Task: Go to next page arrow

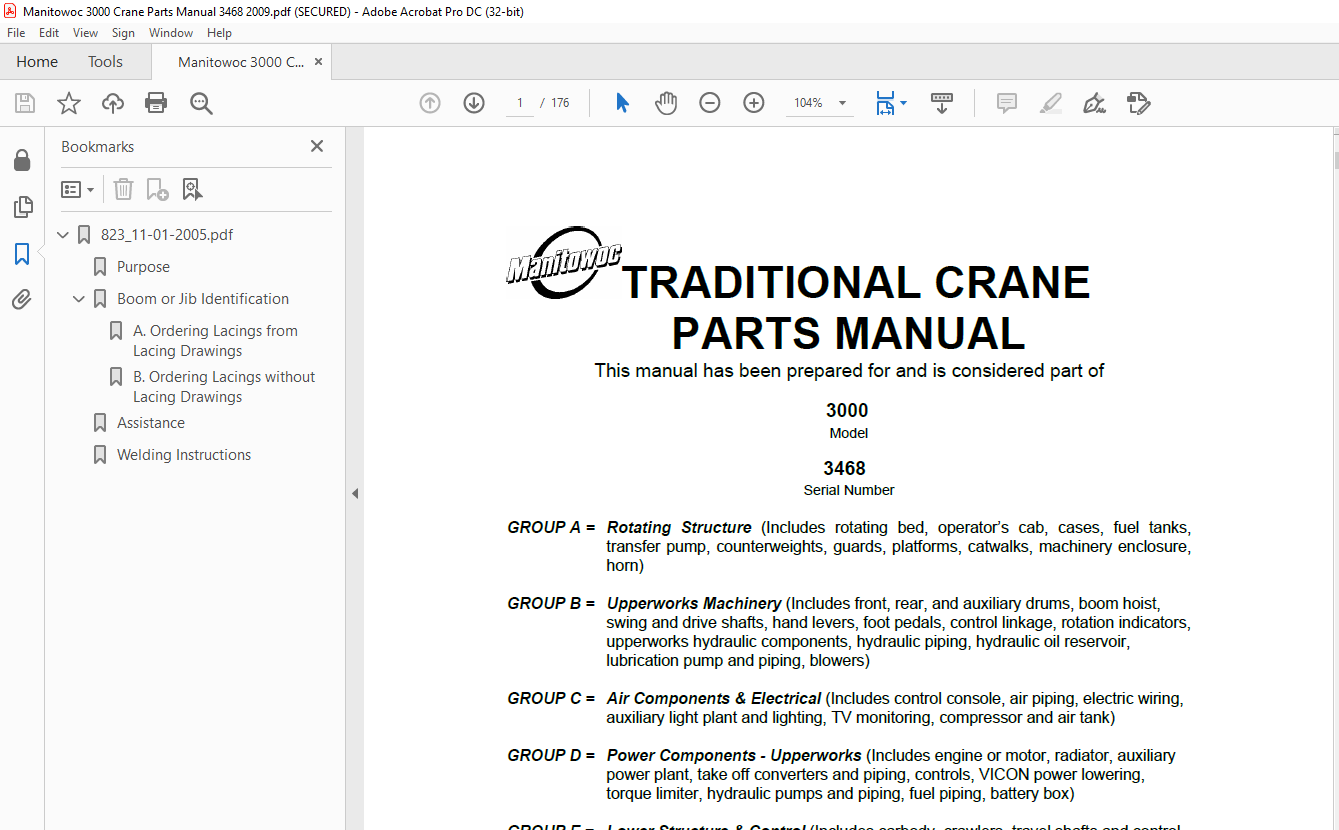Action: click(x=474, y=103)
